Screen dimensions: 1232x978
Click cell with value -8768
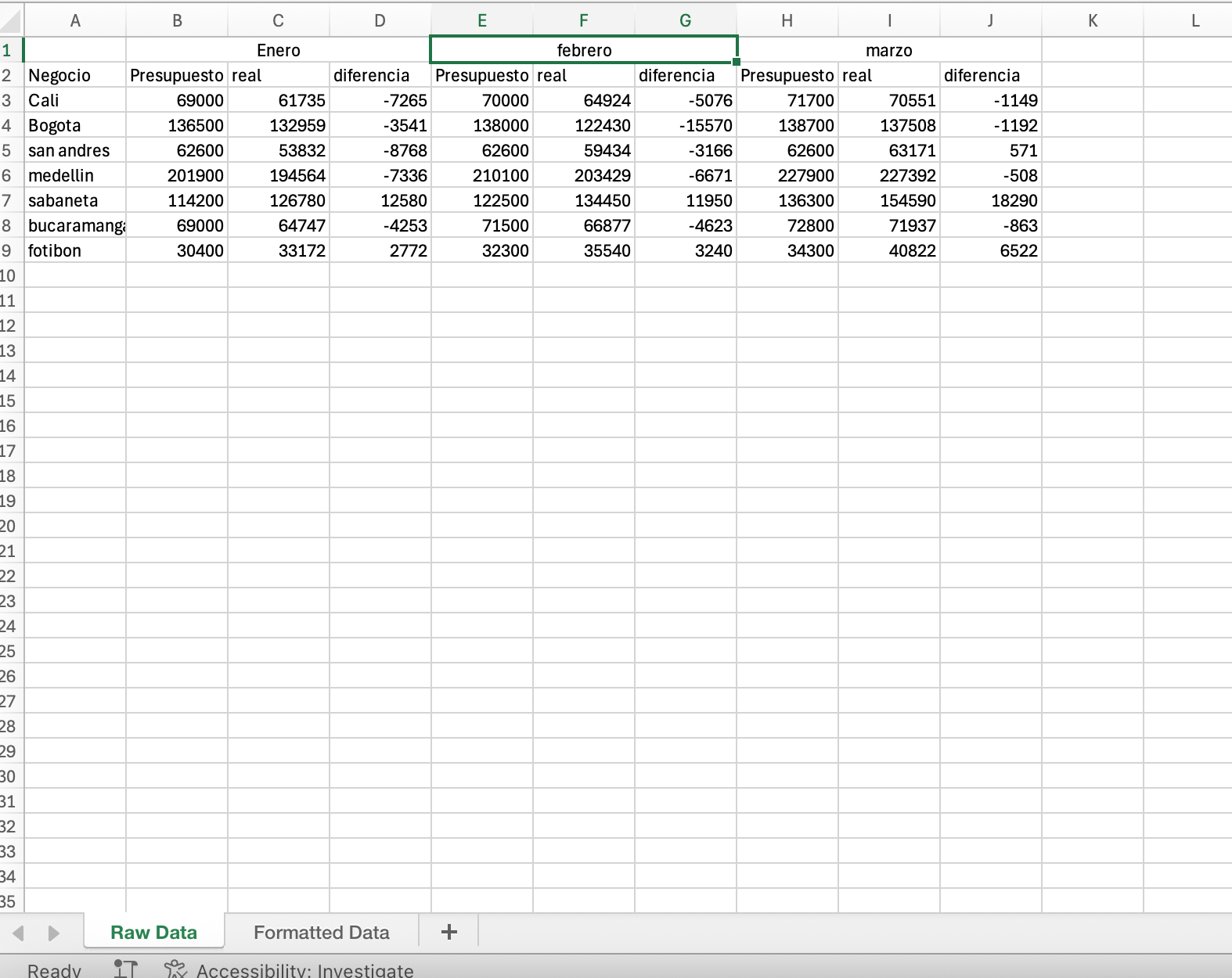(x=380, y=150)
